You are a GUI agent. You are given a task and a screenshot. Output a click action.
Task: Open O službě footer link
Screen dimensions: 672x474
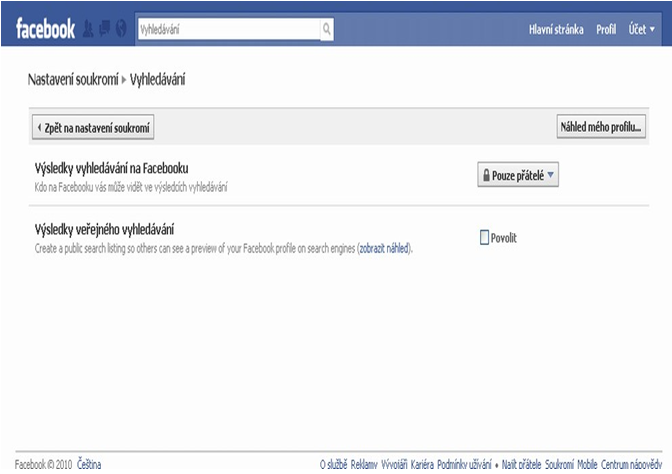333,465
